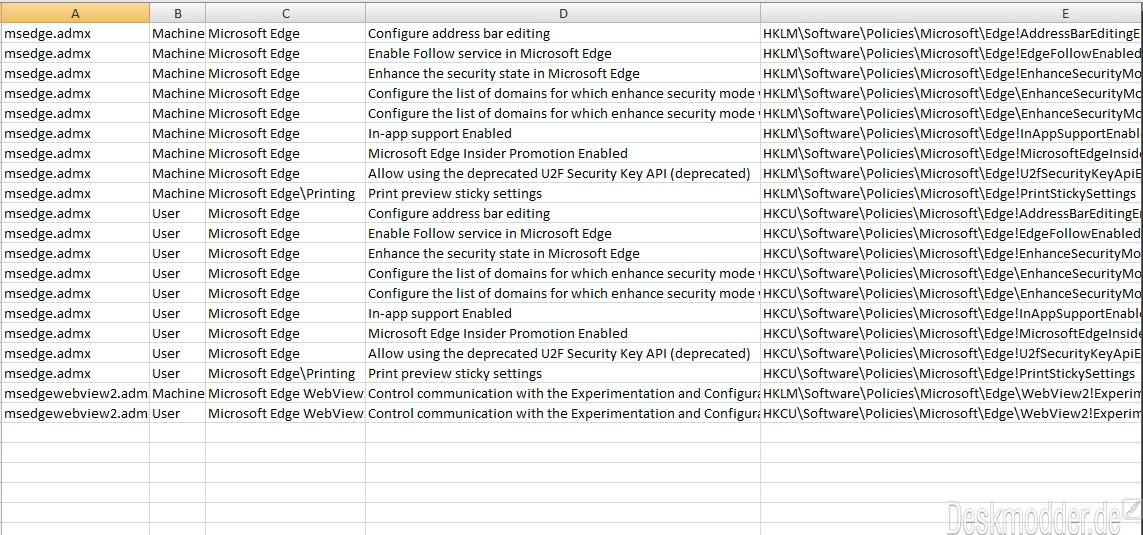Screen dimensions: 1143x535
Task: Click 'Allow using the deprecated U2F' User row cell
Action: pos(563,354)
